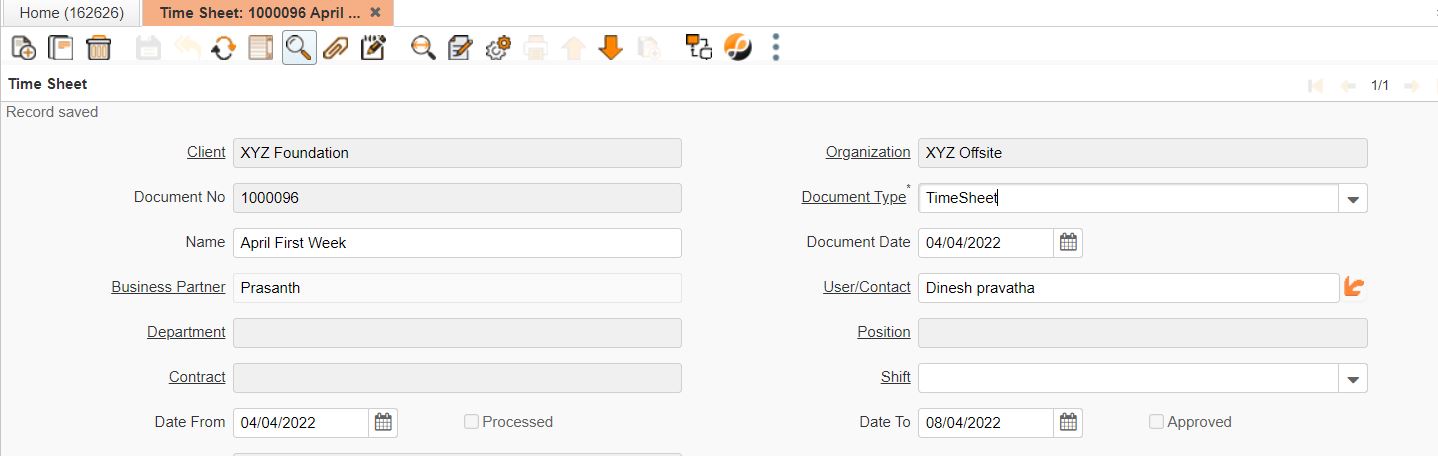This screenshot has width=1438, height=456.
Task: Click the Process gear icon
Action: click(x=498, y=47)
